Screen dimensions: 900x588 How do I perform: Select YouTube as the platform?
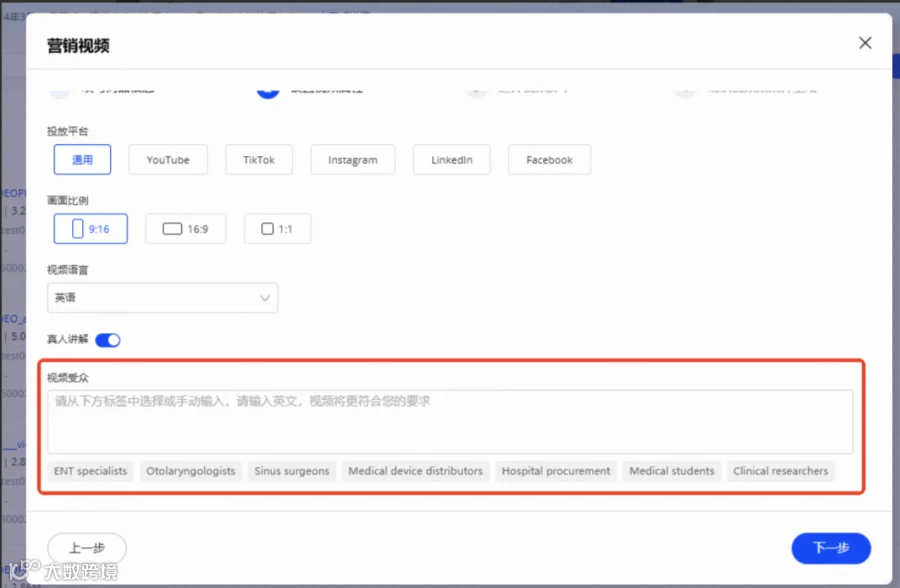[x=168, y=160]
